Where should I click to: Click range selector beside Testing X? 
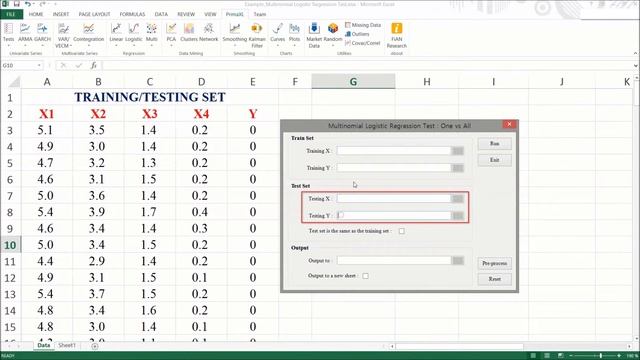458,199
